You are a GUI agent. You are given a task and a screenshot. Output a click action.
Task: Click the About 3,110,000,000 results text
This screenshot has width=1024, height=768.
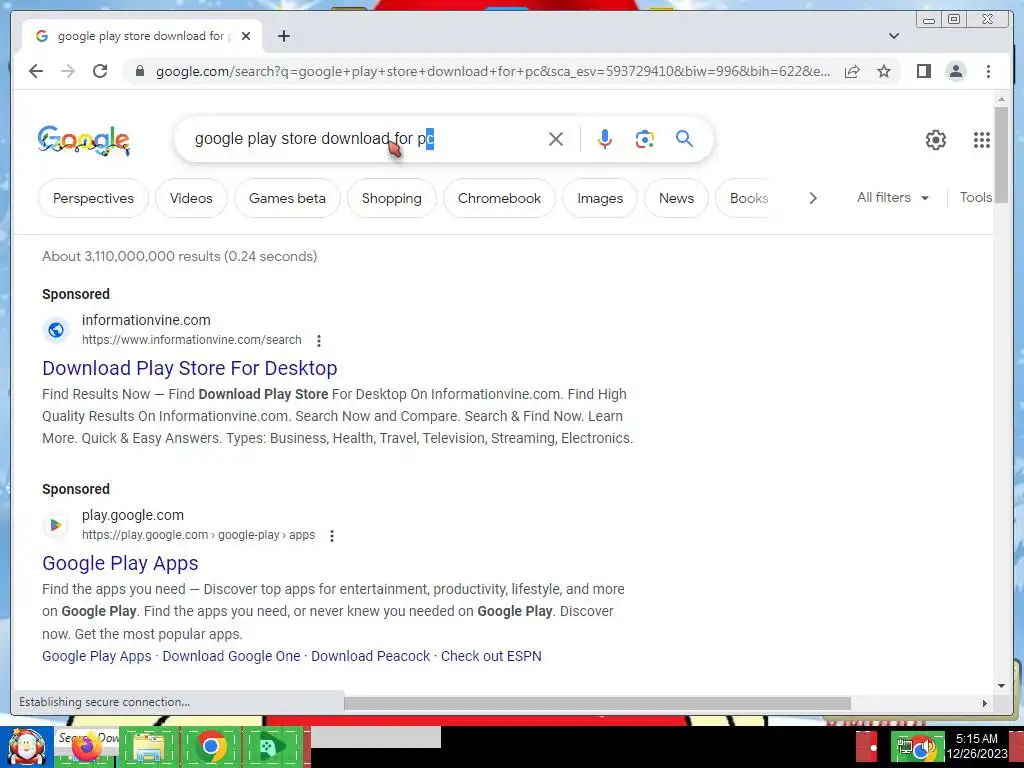point(180,256)
